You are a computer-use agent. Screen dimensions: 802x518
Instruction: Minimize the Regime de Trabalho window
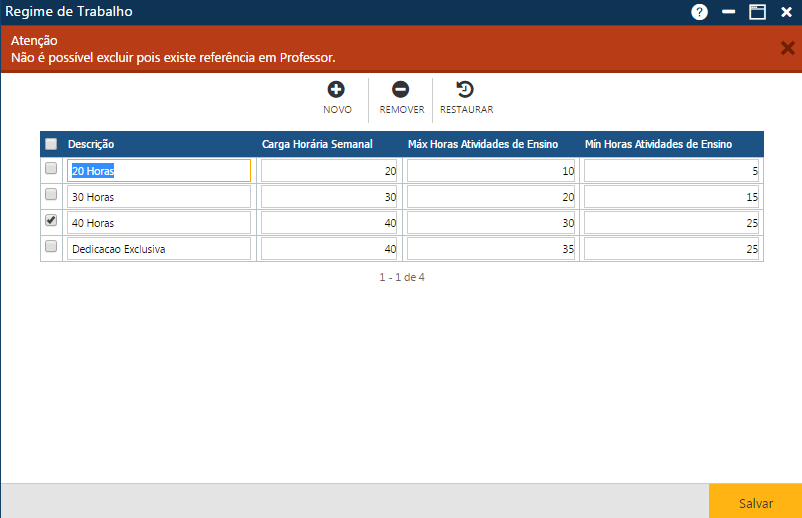click(x=728, y=12)
